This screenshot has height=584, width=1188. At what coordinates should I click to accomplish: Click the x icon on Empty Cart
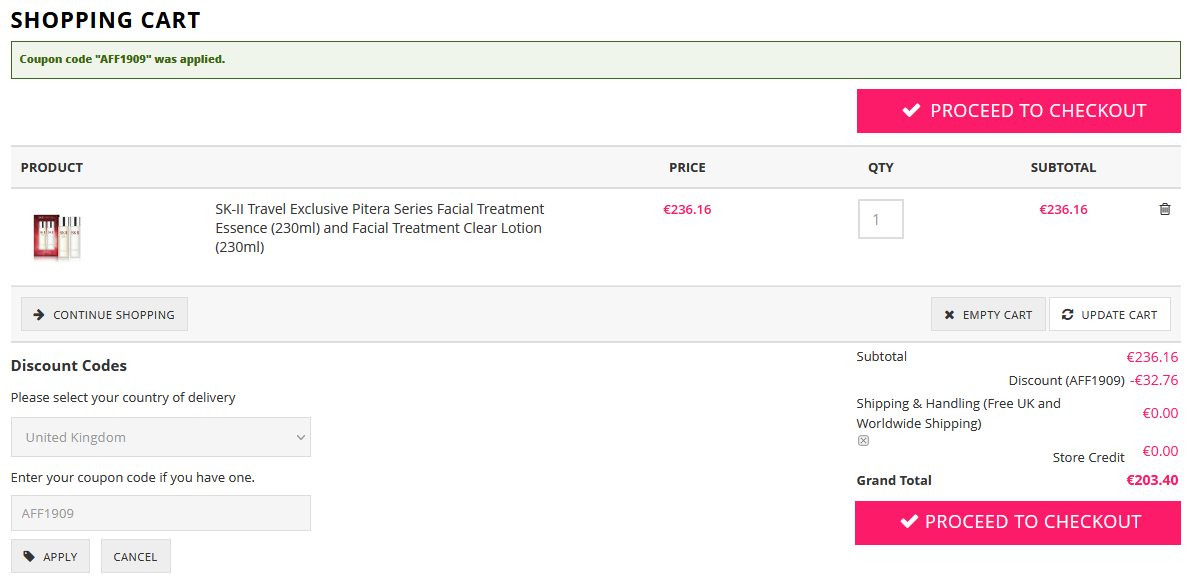point(949,315)
